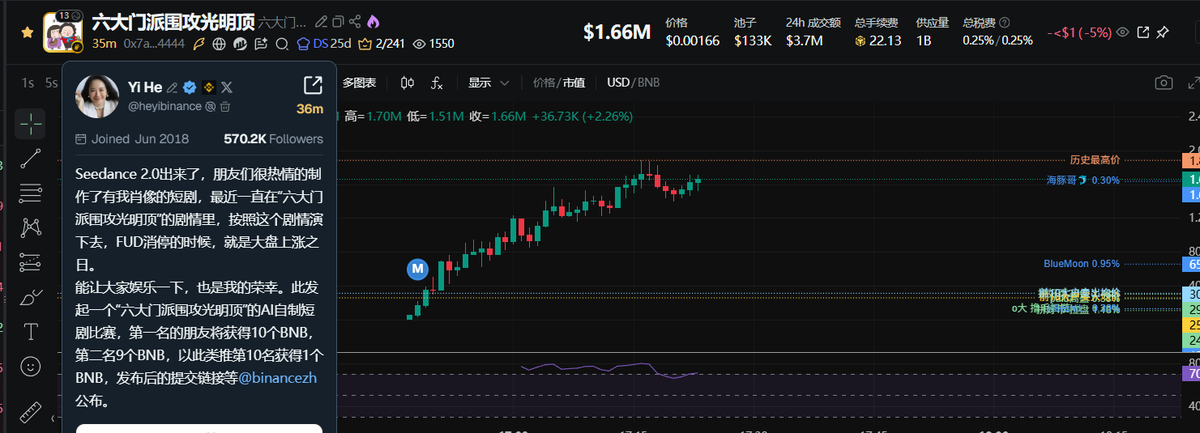This screenshot has width=1200, height=433.
Task: Click the 历史最高价 all-time-high line label
Action: 1094,160
